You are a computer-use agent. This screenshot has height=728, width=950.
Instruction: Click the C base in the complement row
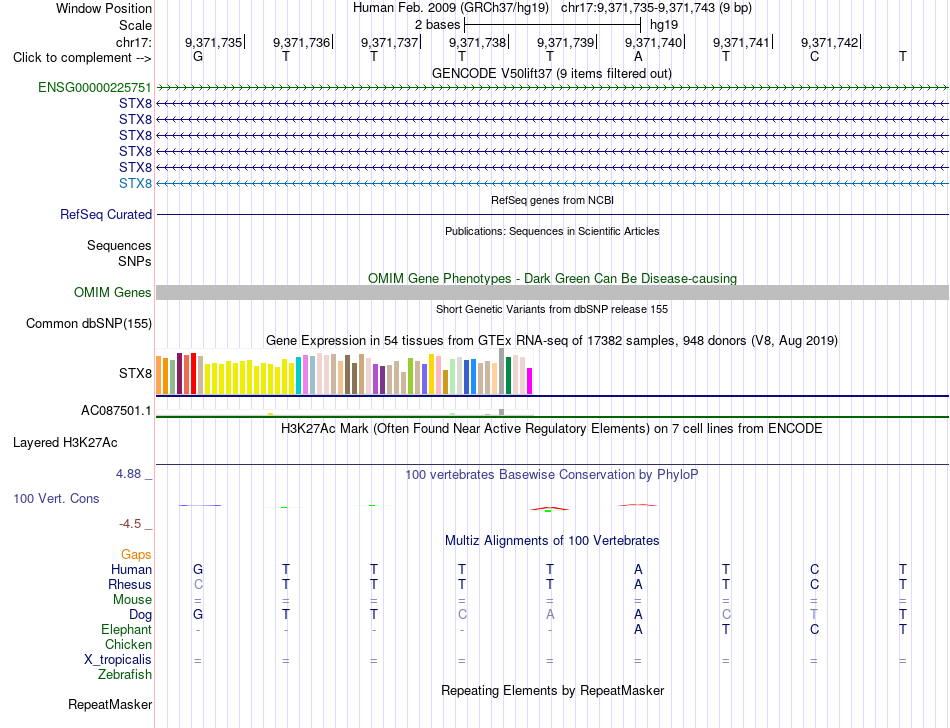814,56
